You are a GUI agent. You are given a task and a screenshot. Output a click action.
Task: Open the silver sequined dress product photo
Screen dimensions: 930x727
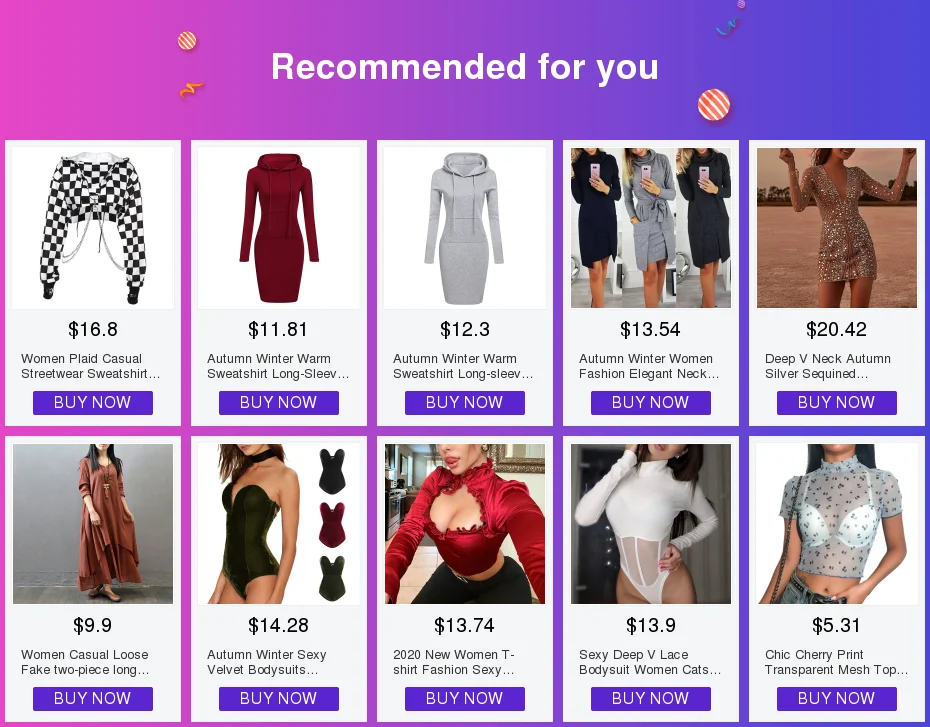click(837, 228)
